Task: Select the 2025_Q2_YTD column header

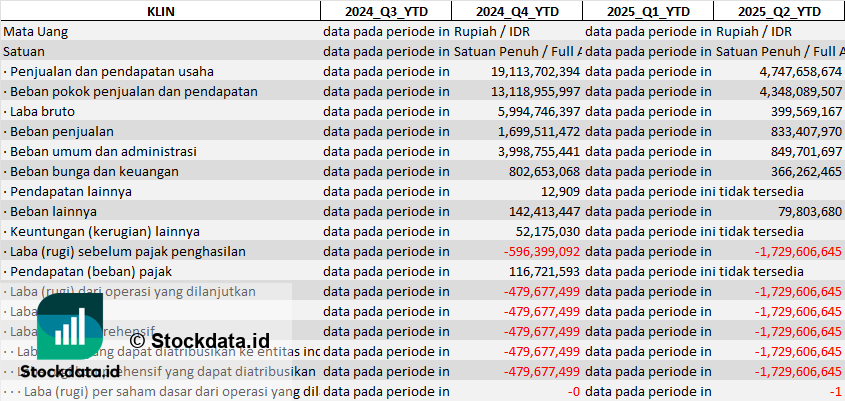Action: coord(779,11)
